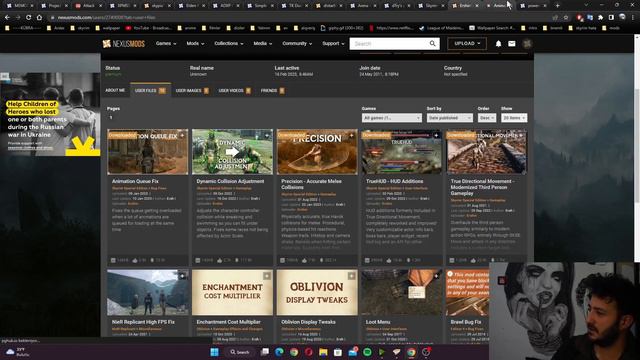
Task: Switch to the Friends tab
Action: (273, 90)
